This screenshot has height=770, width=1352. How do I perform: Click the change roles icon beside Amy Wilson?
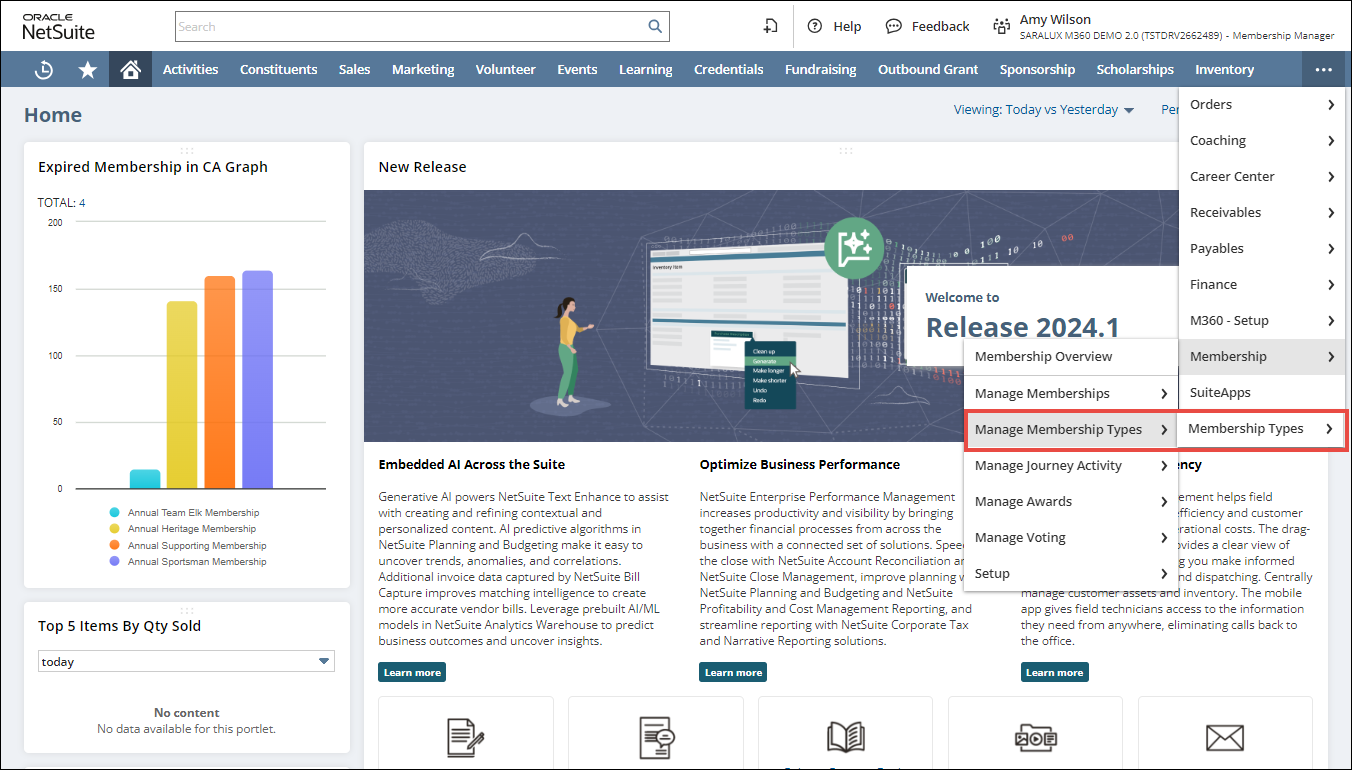[1001, 27]
